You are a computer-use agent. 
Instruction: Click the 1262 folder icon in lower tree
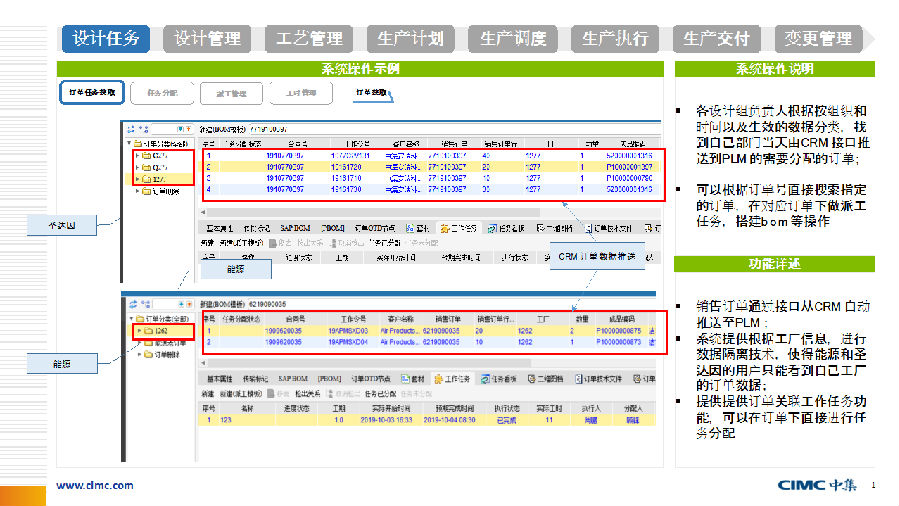point(148,330)
